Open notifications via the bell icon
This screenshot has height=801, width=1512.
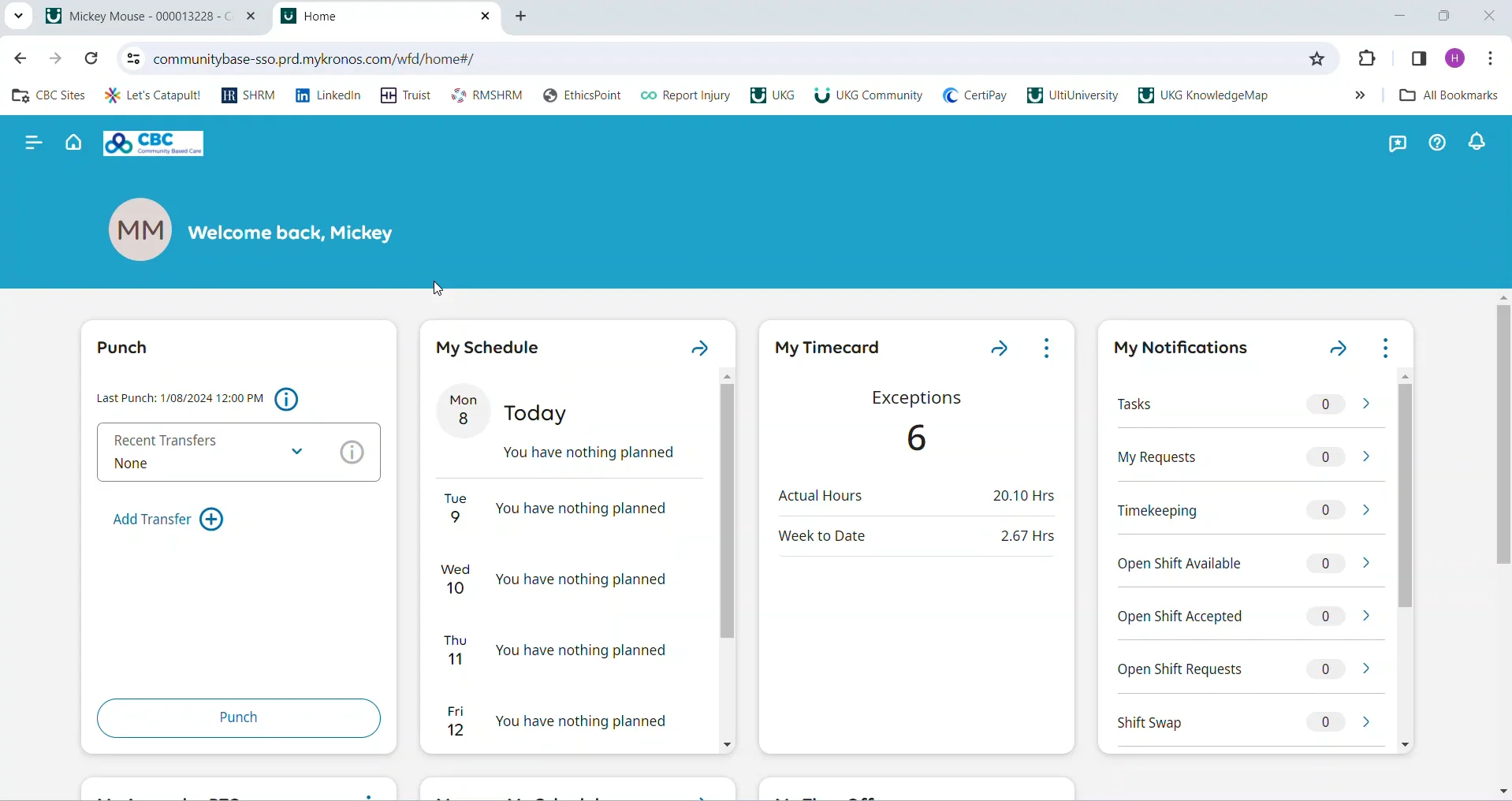coord(1476,143)
